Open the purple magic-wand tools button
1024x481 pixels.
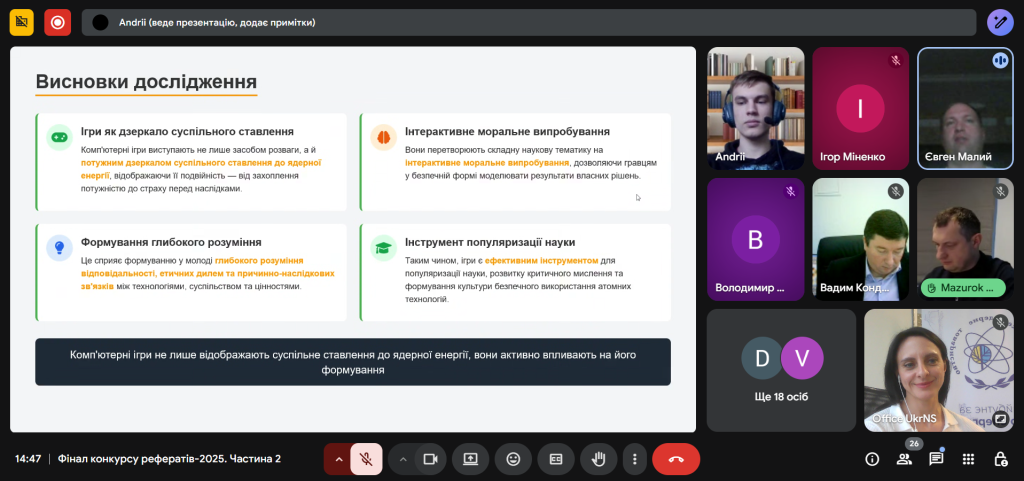click(x=1000, y=22)
